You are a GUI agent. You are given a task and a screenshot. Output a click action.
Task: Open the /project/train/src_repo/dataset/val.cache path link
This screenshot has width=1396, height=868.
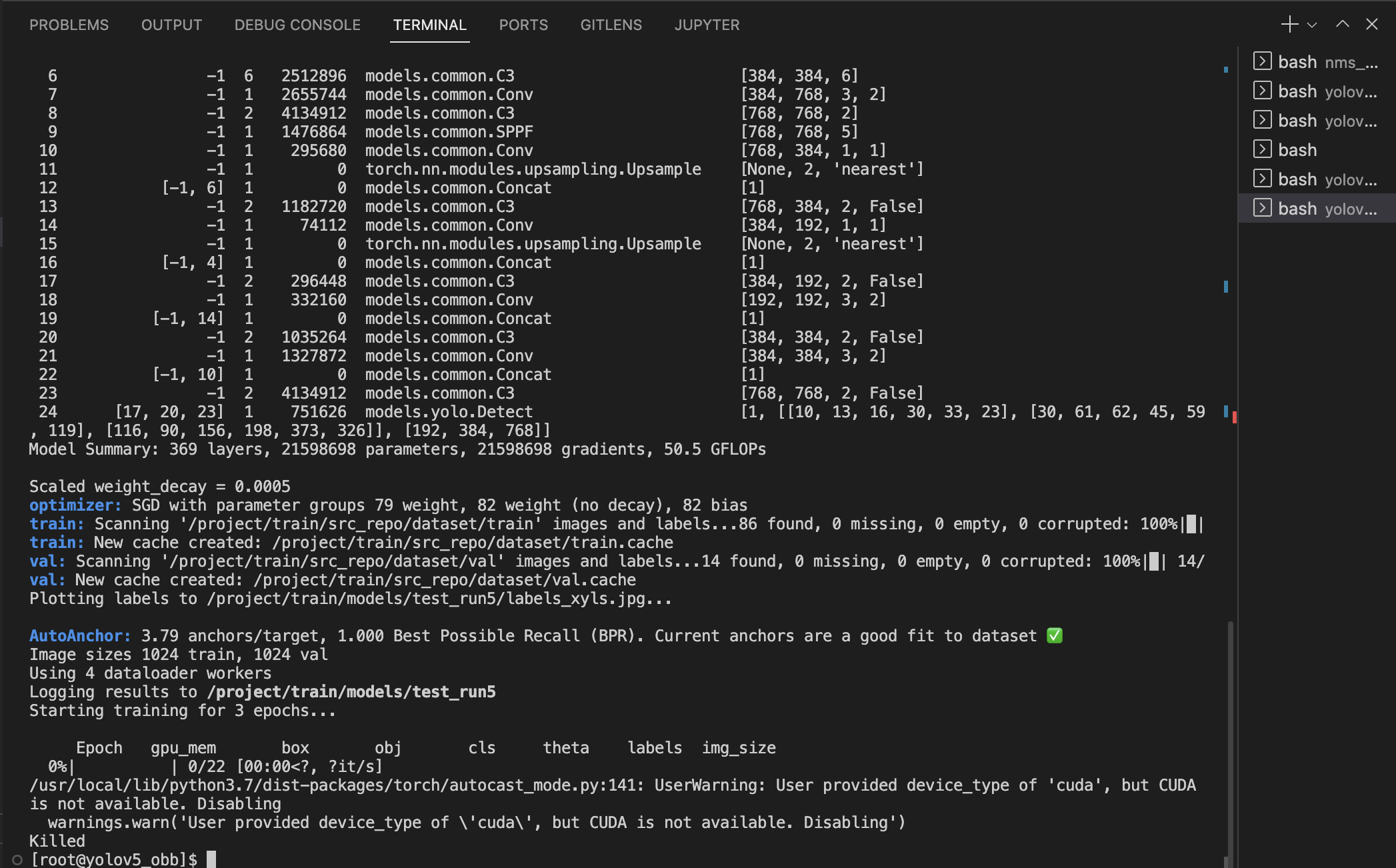(445, 580)
